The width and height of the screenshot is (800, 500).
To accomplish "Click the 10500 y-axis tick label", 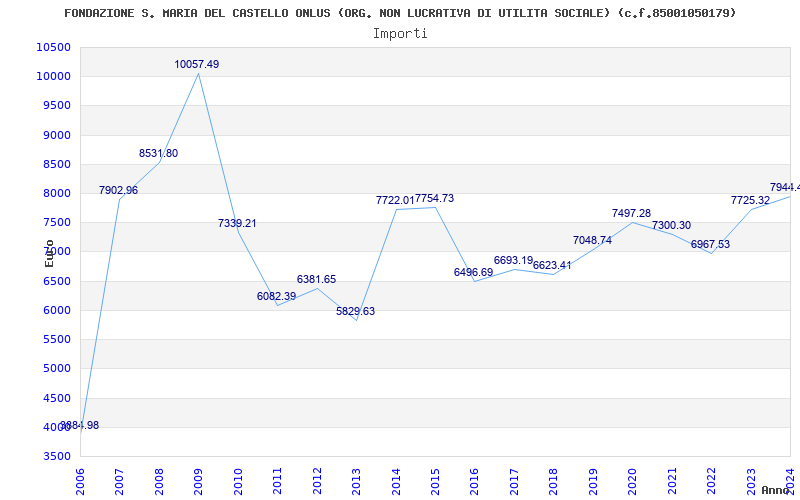I will [54, 47].
